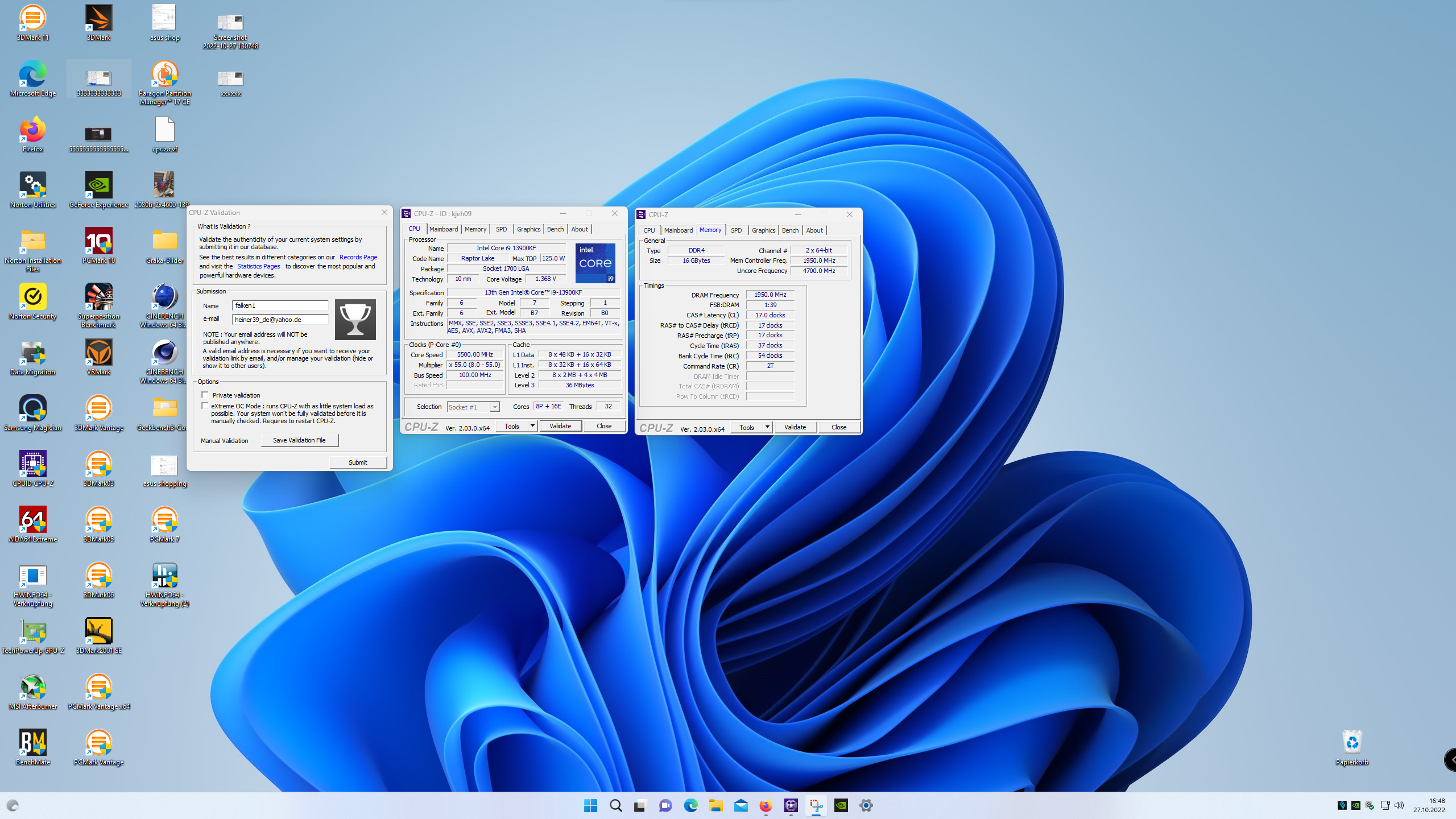
Task: Click the Uncore Frequency value 4700.0 MHz
Action: (x=819, y=271)
